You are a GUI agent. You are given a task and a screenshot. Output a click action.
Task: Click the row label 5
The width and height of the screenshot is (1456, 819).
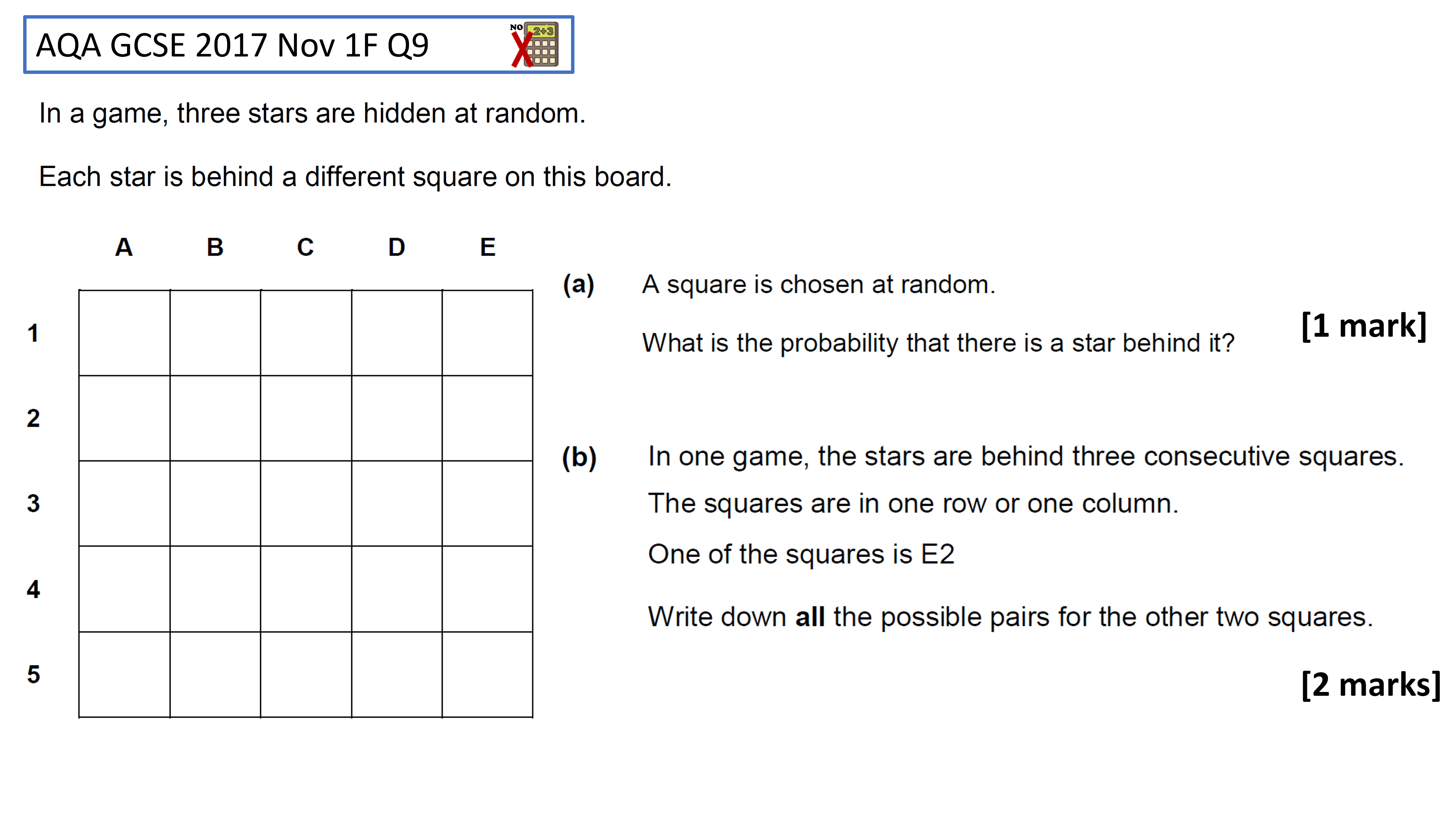(33, 674)
